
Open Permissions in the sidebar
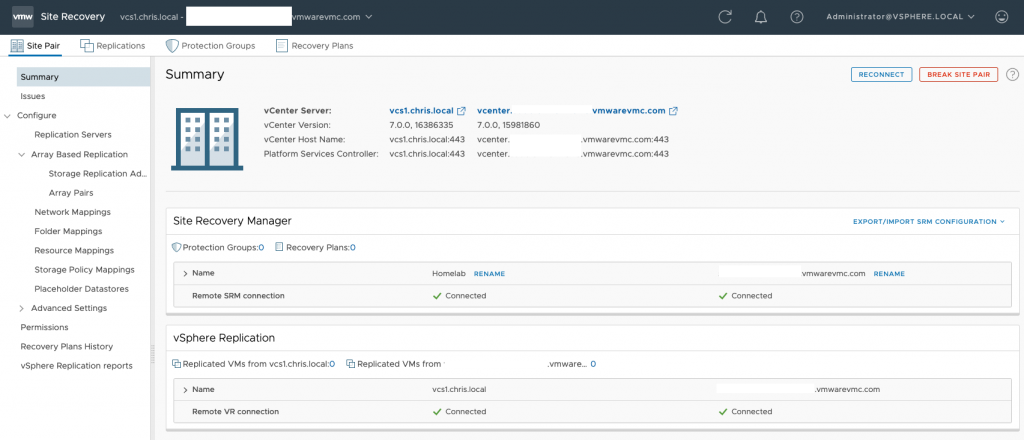pyautogui.click(x=44, y=327)
